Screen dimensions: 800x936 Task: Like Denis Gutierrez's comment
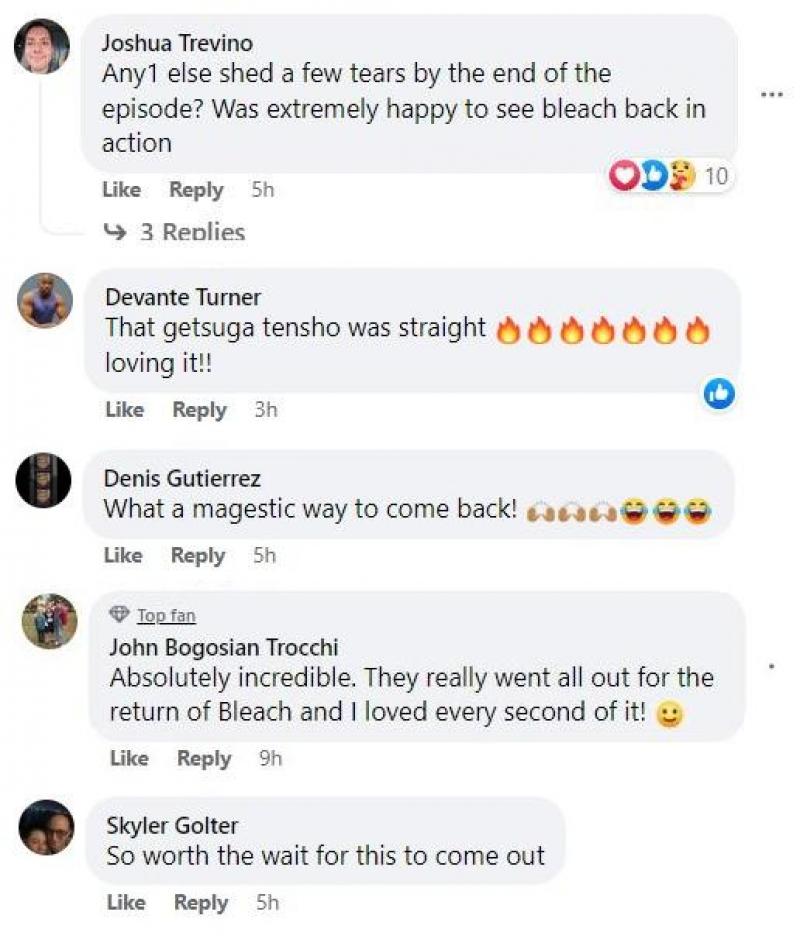[x=123, y=555]
